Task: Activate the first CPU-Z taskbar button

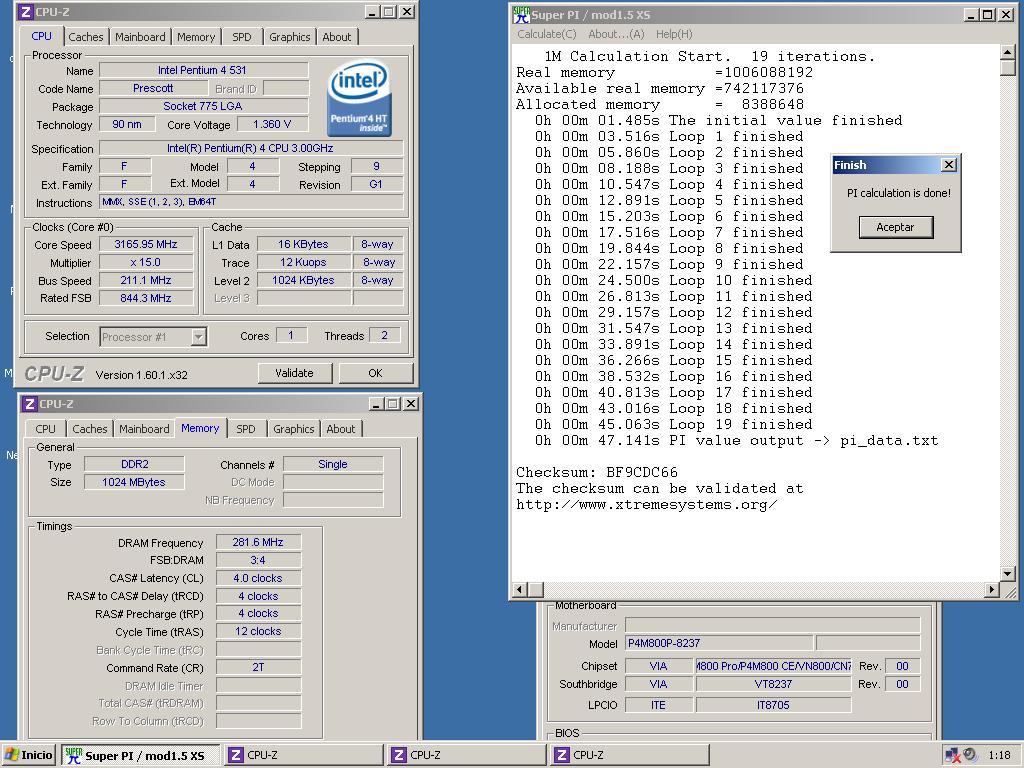Action: click(304, 755)
